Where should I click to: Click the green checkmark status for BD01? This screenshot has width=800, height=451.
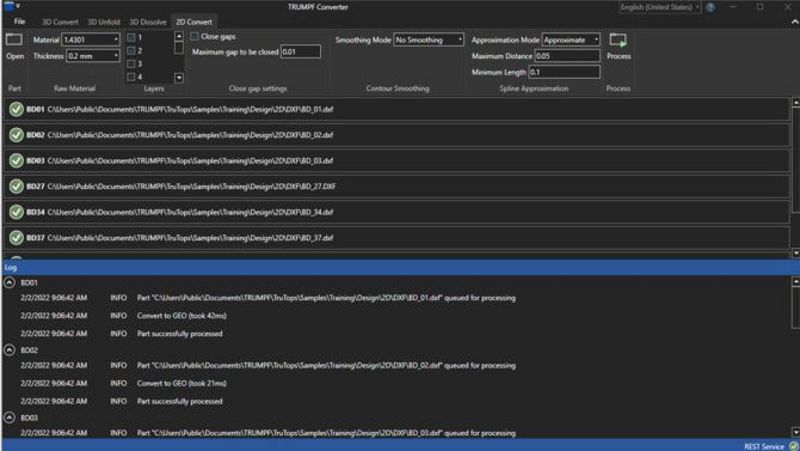point(16,109)
